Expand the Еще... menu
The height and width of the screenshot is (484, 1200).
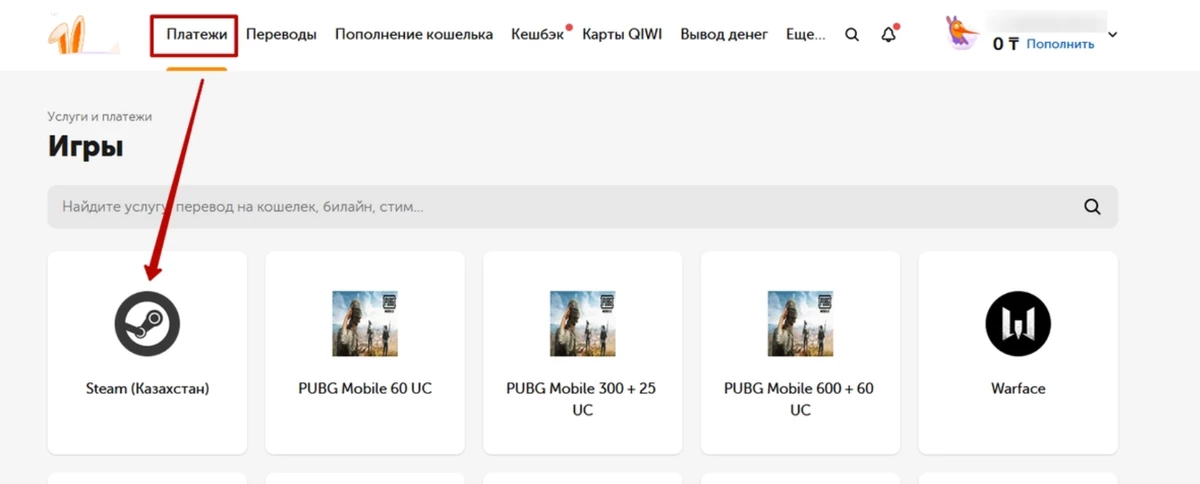[806, 34]
